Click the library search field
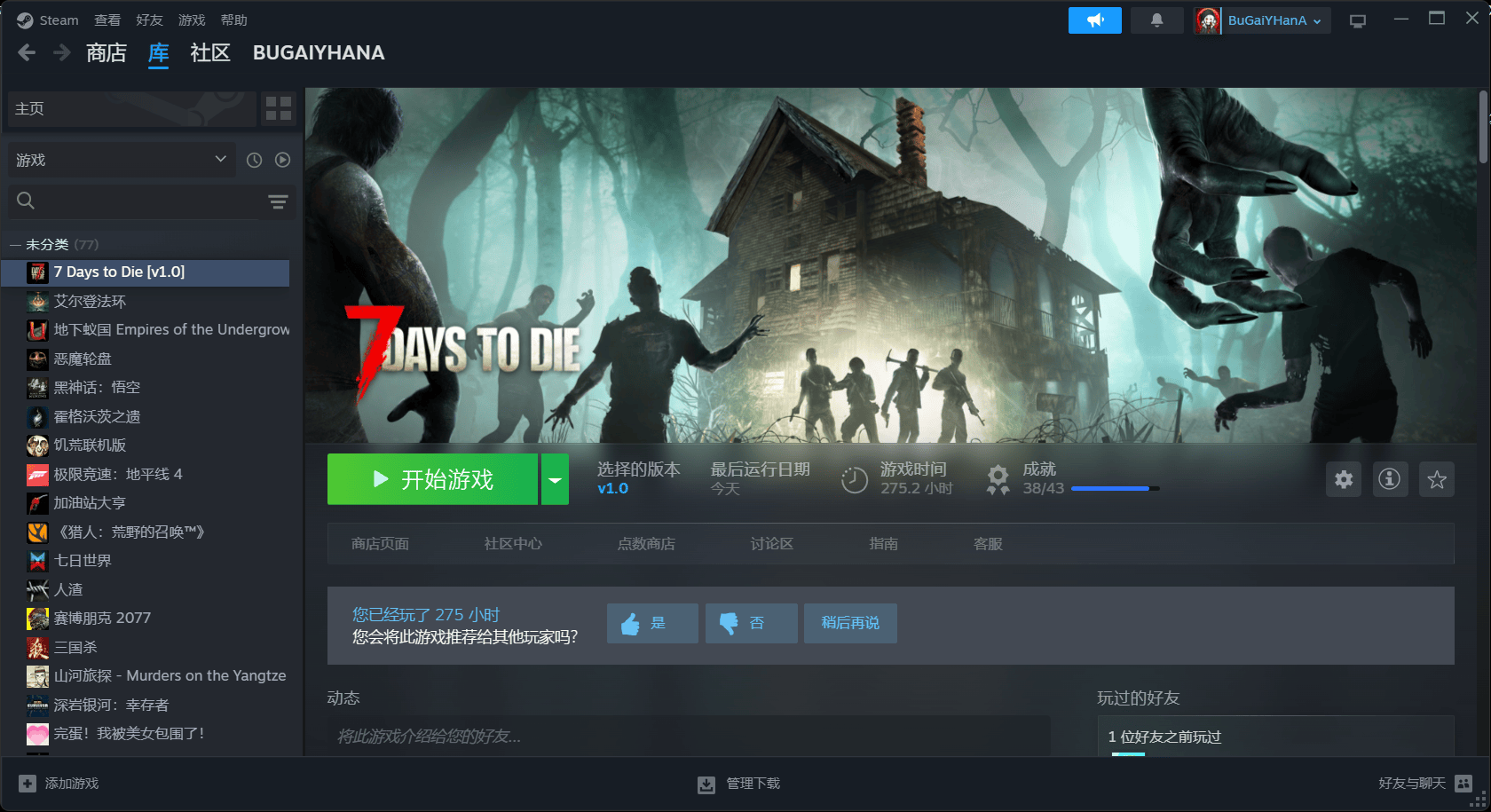Screen dimensions: 1491x812 tap(135, 201)
